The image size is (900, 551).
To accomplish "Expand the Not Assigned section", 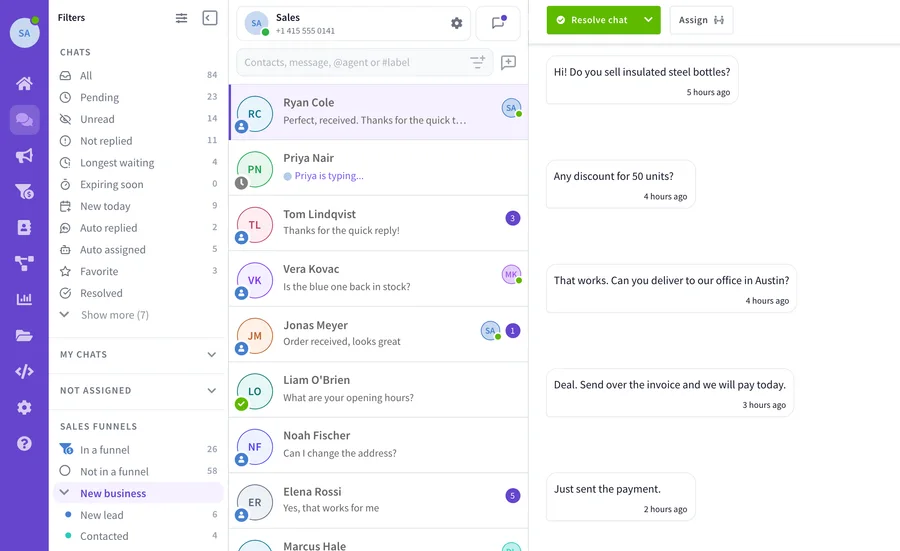I will [x=138, y=390].
